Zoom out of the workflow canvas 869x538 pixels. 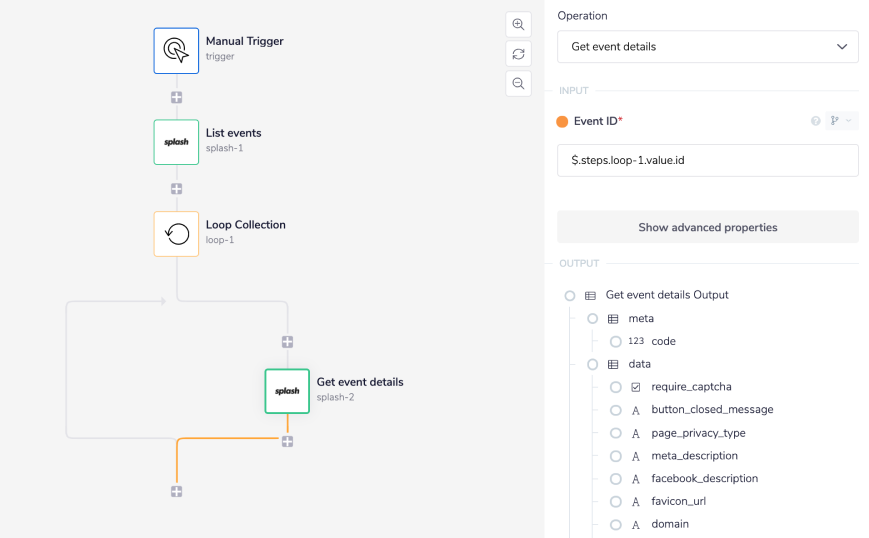point(518,84)
